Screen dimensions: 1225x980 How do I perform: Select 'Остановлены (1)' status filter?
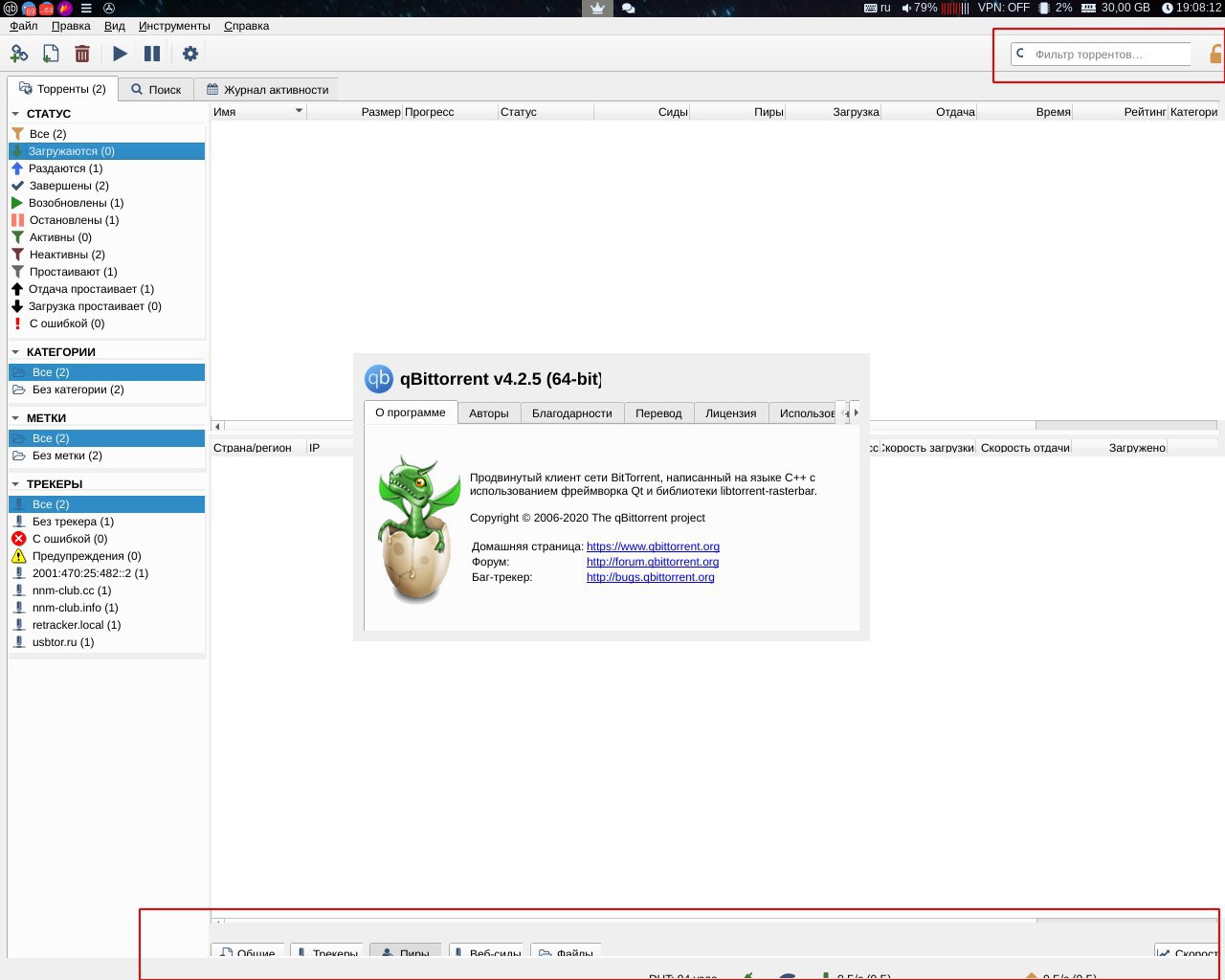(x=106, y=220)
